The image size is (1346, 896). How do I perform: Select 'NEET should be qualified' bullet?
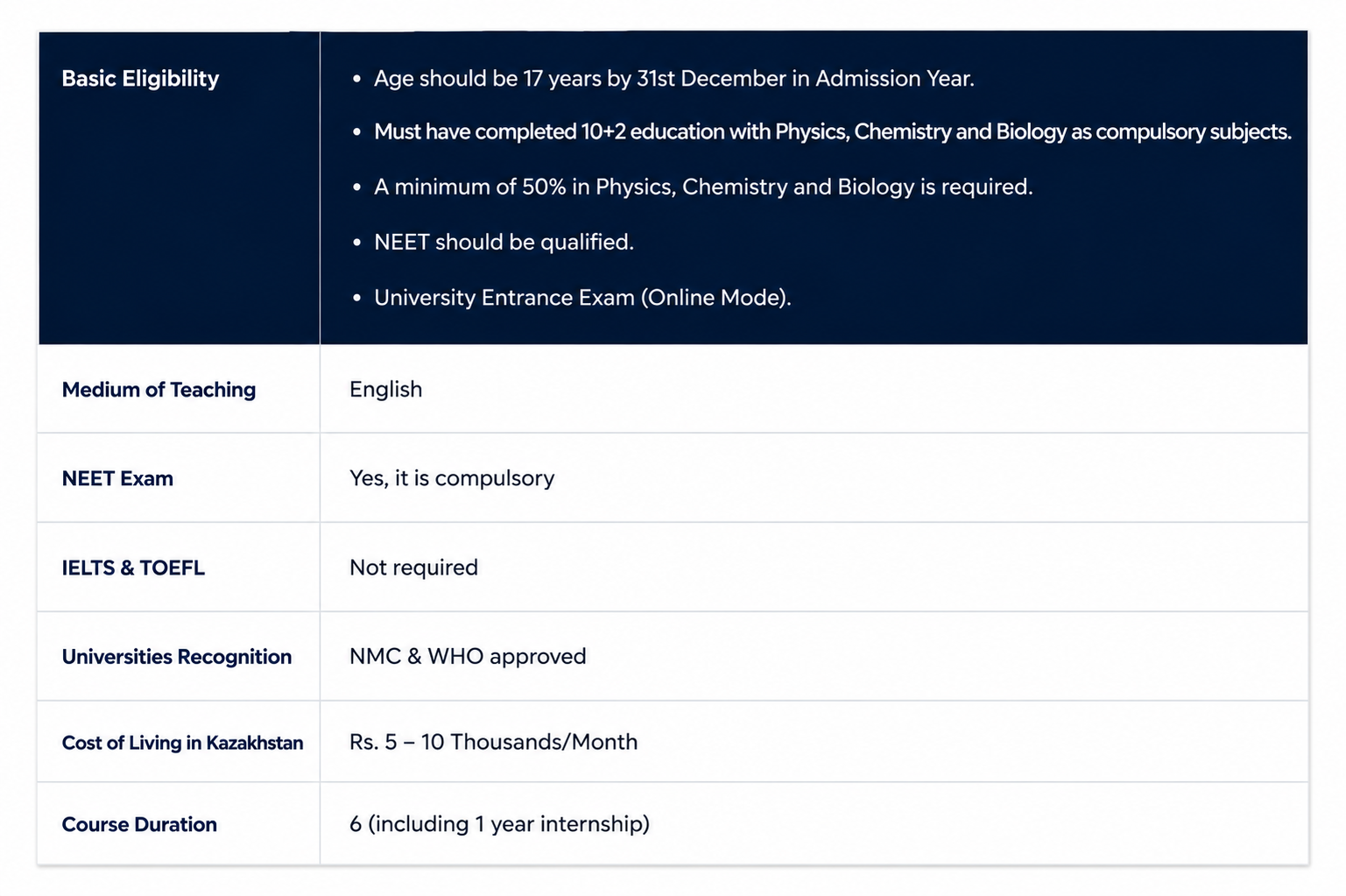pos(504,242)
